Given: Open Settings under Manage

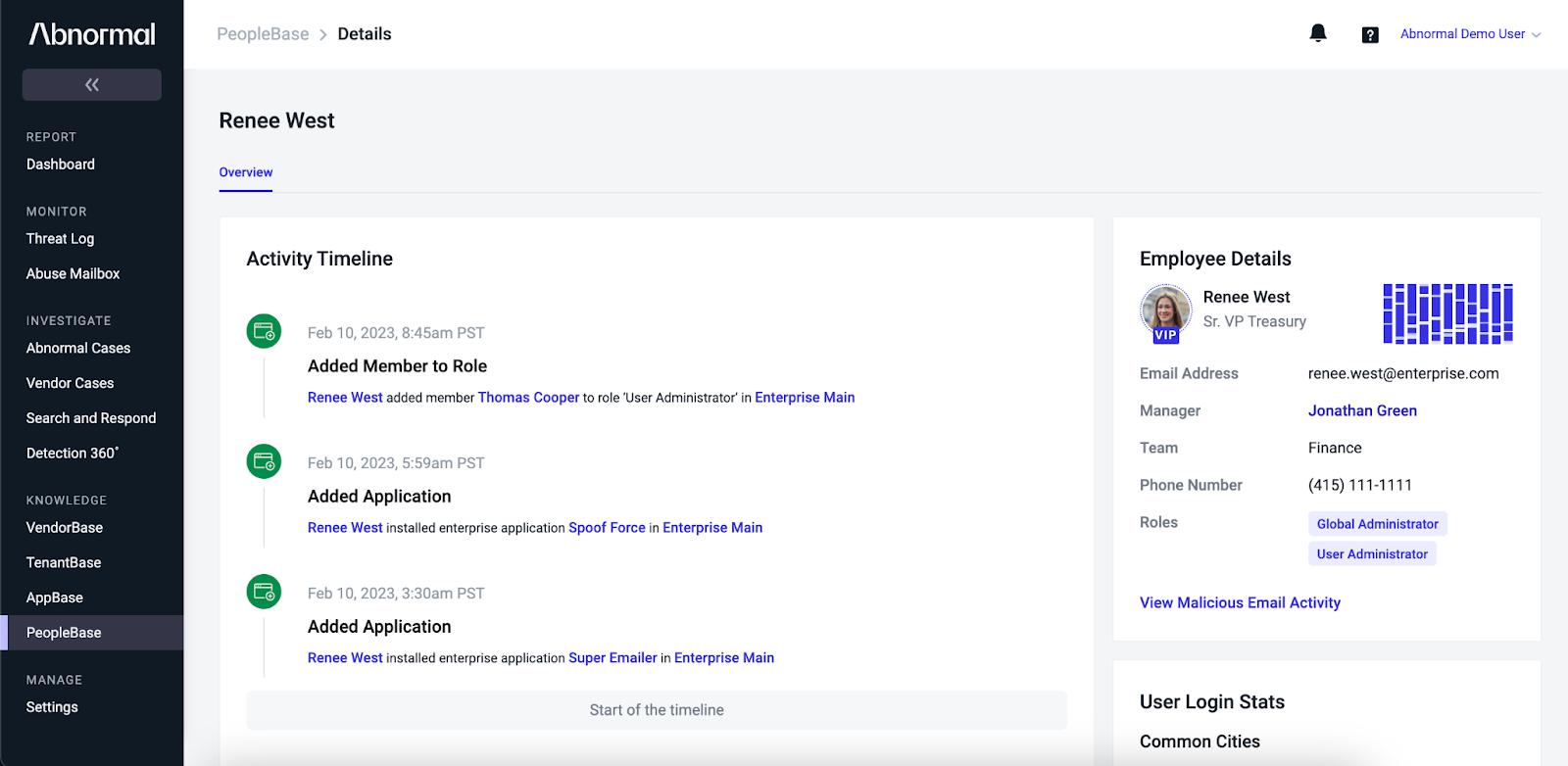Looking at the screenshot, I should coord(52,707).
